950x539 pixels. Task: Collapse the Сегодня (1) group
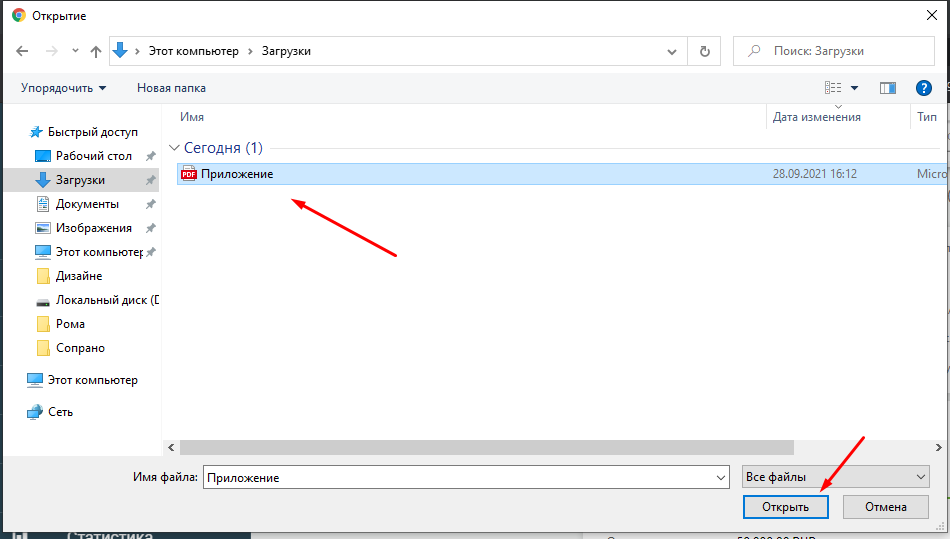pos(174,148)
